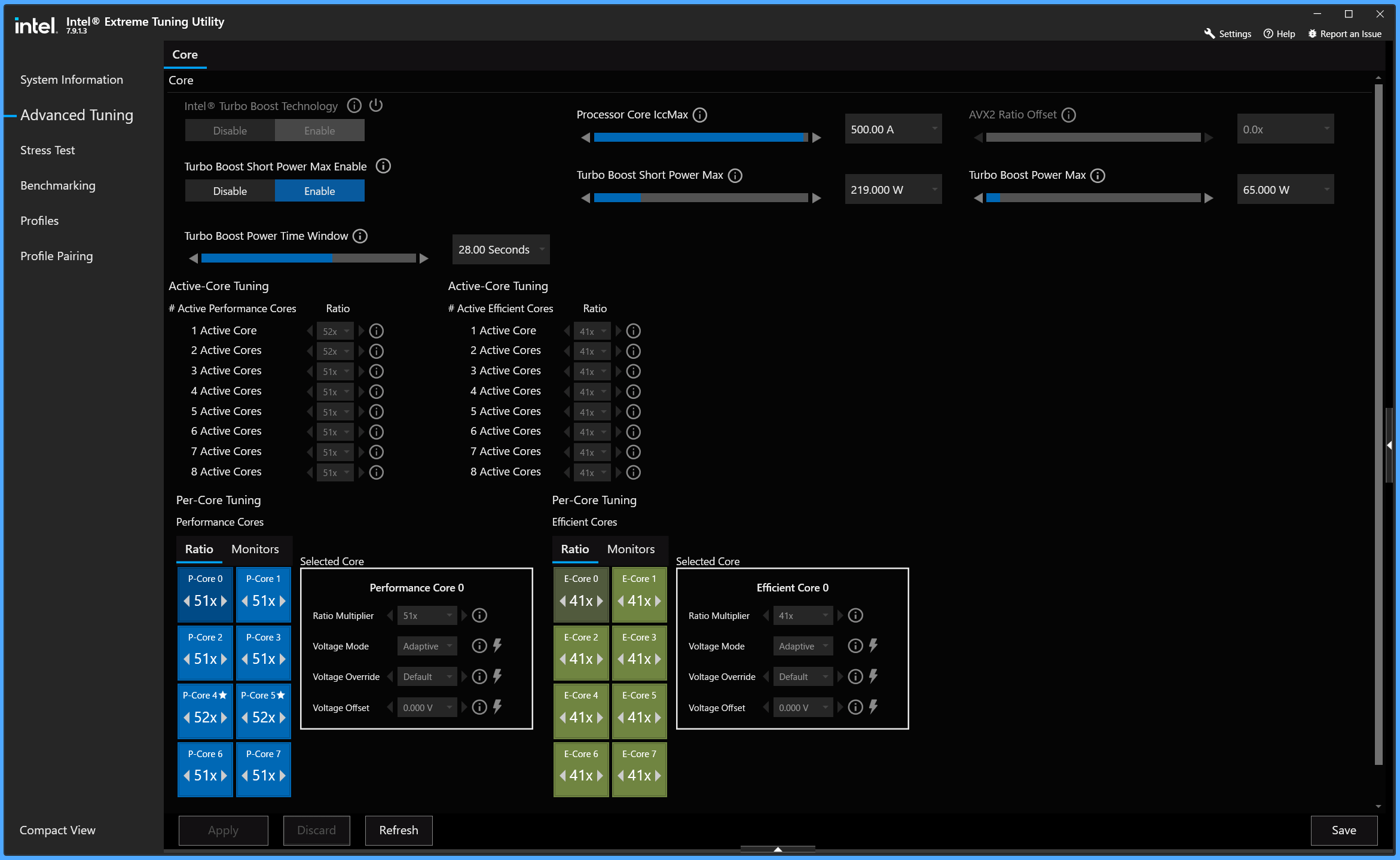Open AVX2 Ratio Offset 0.0x dropdown
1400x860 pixels.
point(1285,129)
